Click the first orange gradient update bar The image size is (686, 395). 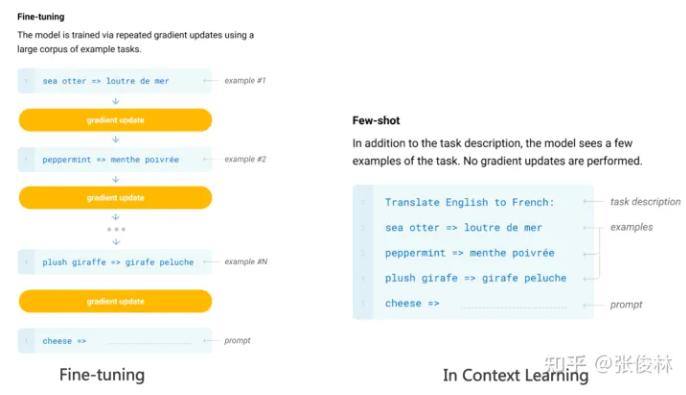(115, 120)
